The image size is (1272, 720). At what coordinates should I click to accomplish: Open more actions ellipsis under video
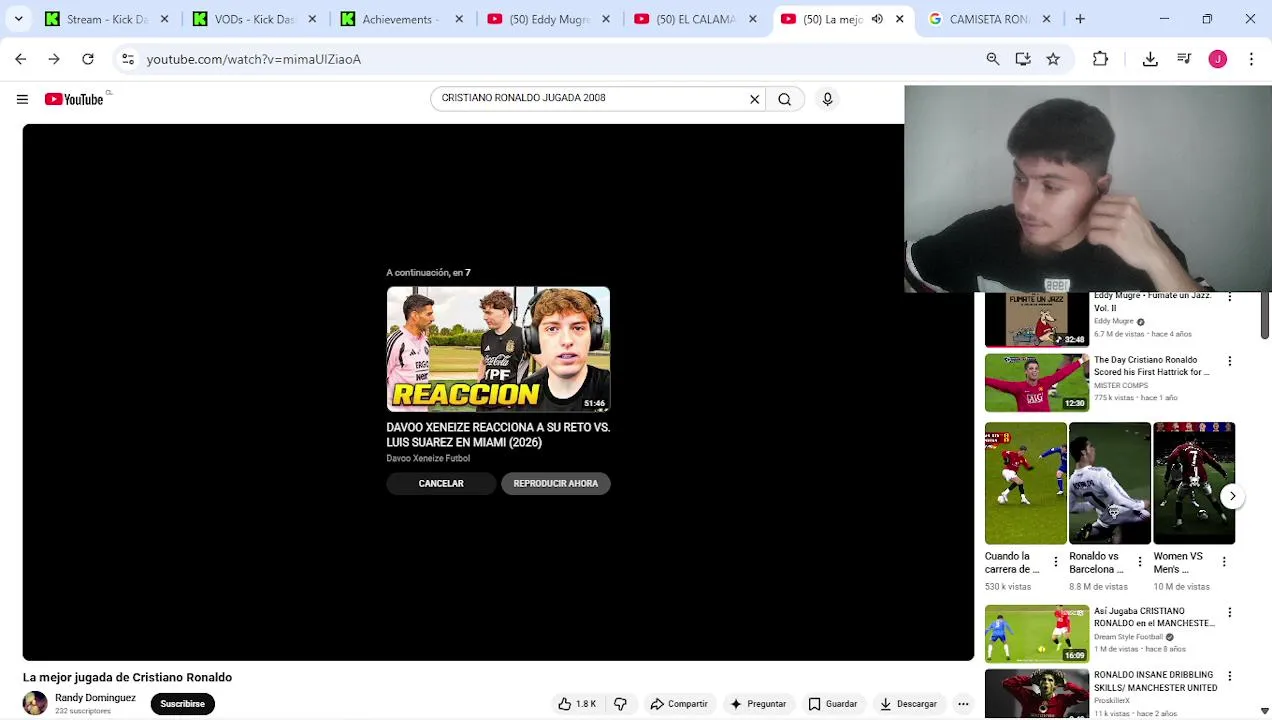click(x=963, y=704)
